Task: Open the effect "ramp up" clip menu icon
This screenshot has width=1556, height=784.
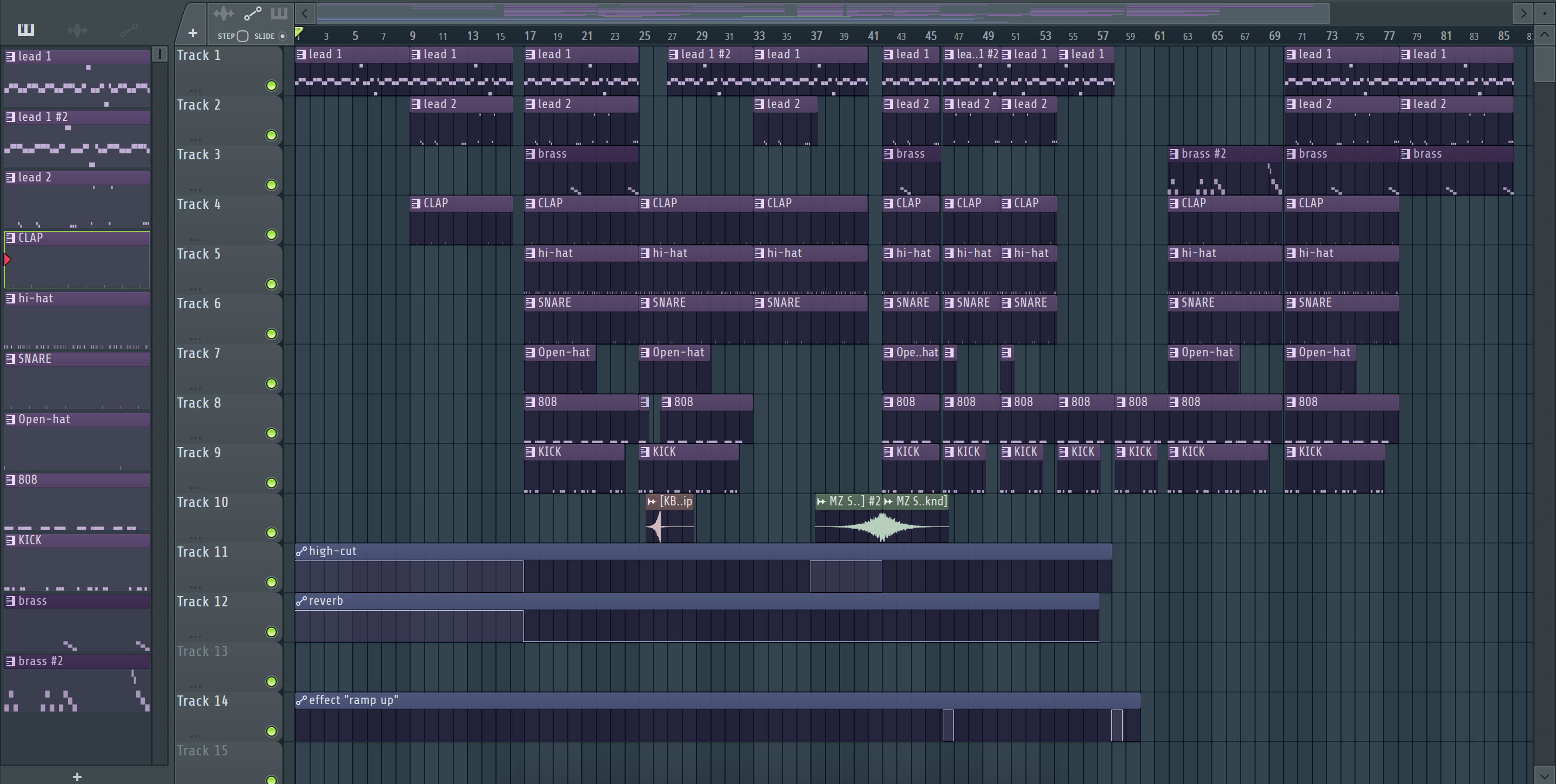Action: click(301, 700)
